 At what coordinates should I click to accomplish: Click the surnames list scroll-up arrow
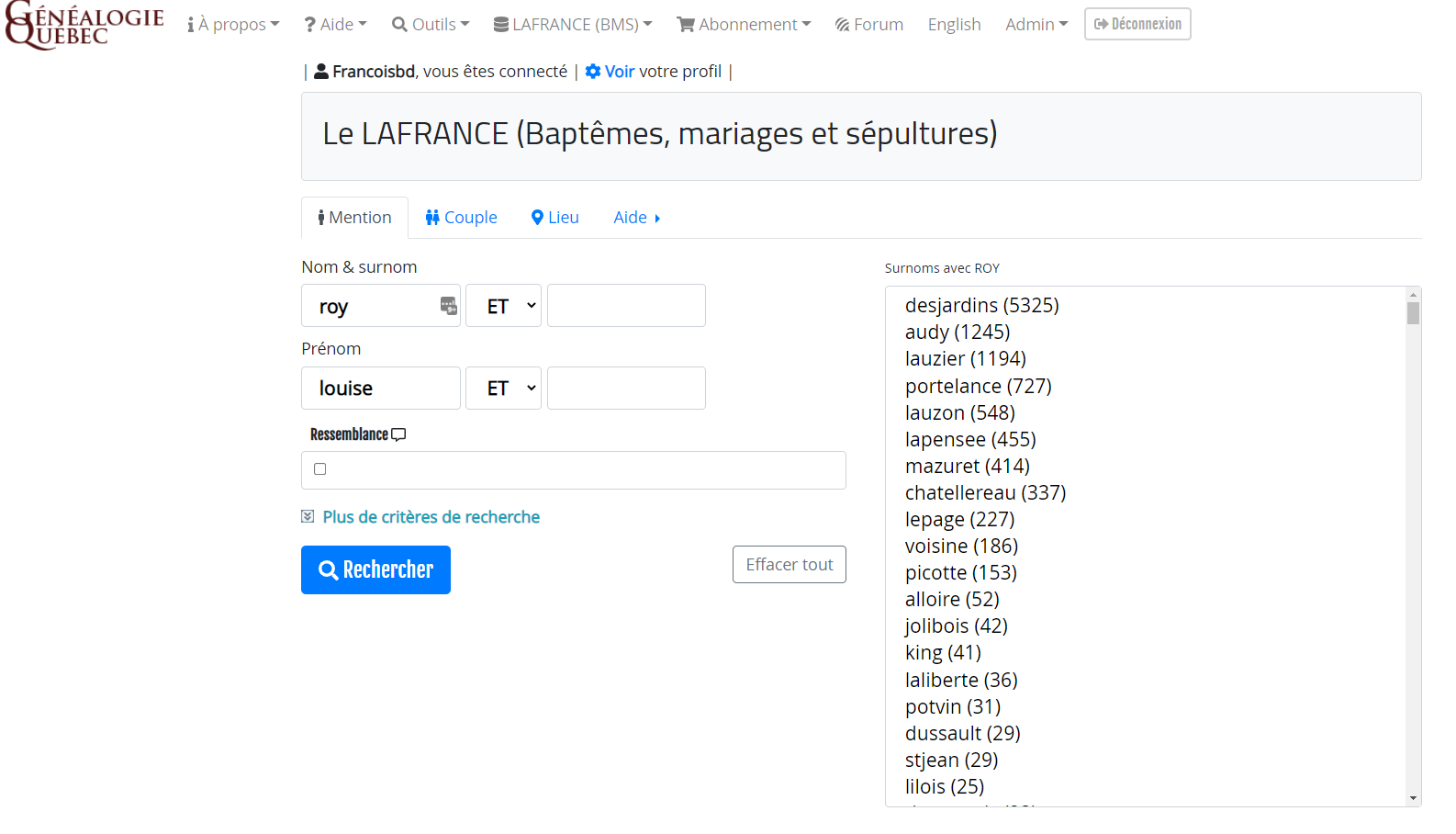(1413, 294)
